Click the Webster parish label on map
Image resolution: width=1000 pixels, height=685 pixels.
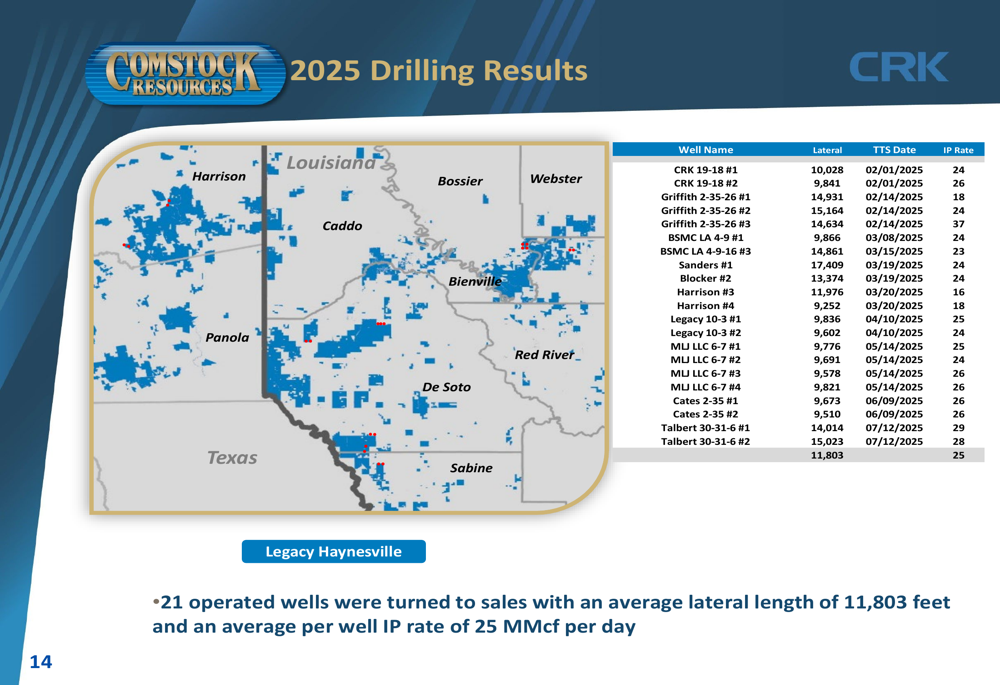tap(555, 179)
